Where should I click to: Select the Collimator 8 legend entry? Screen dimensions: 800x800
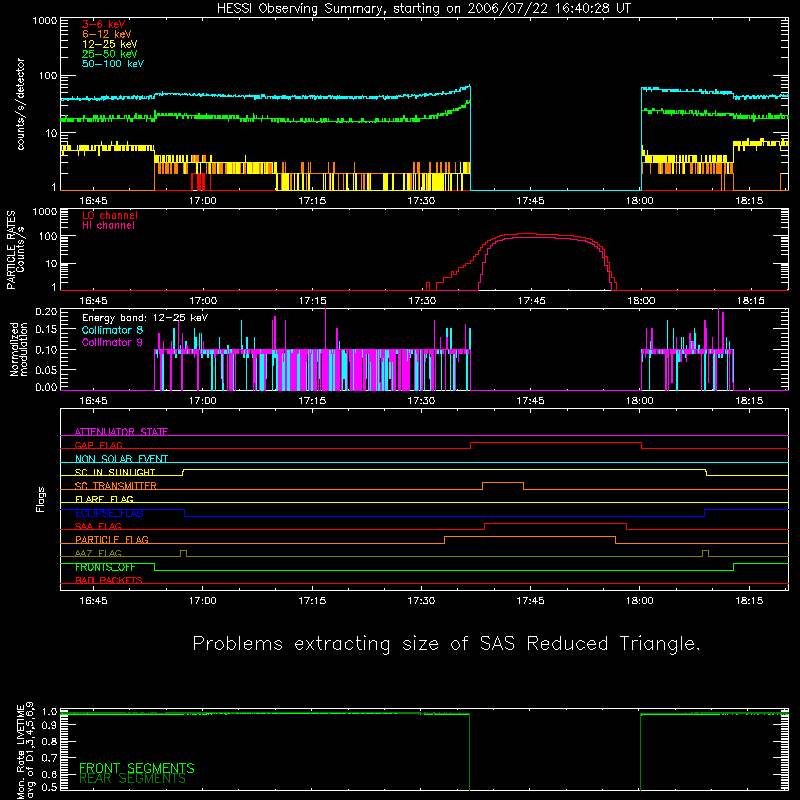(112, 330)
